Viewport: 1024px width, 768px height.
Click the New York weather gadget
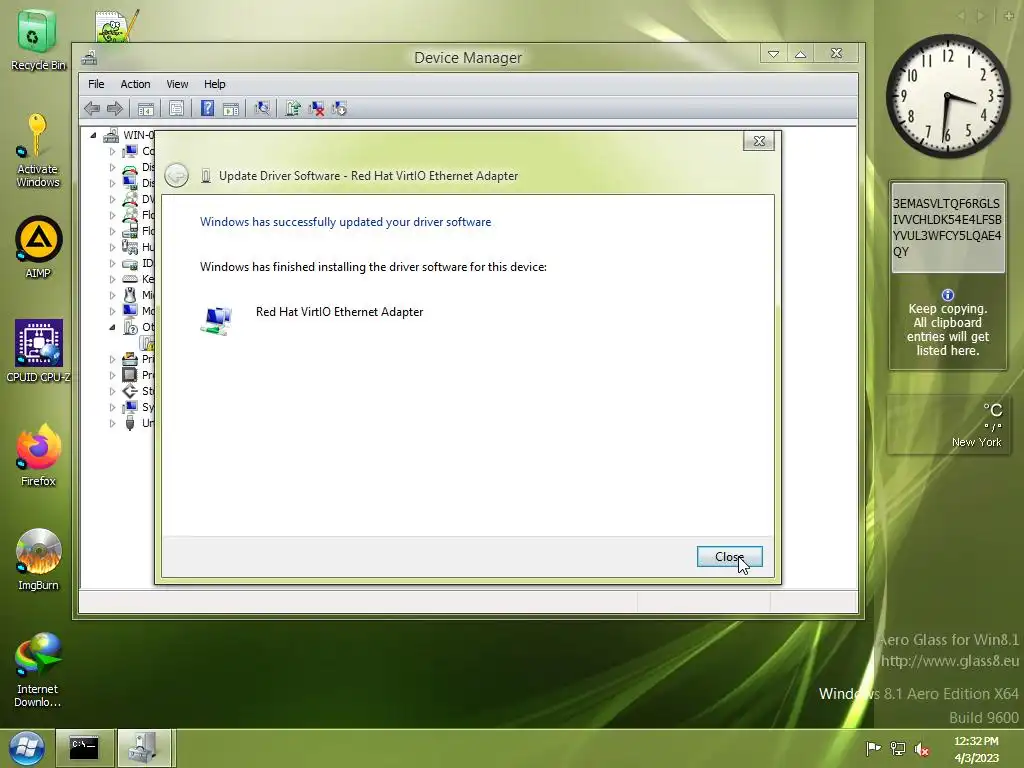pos(948,424)
